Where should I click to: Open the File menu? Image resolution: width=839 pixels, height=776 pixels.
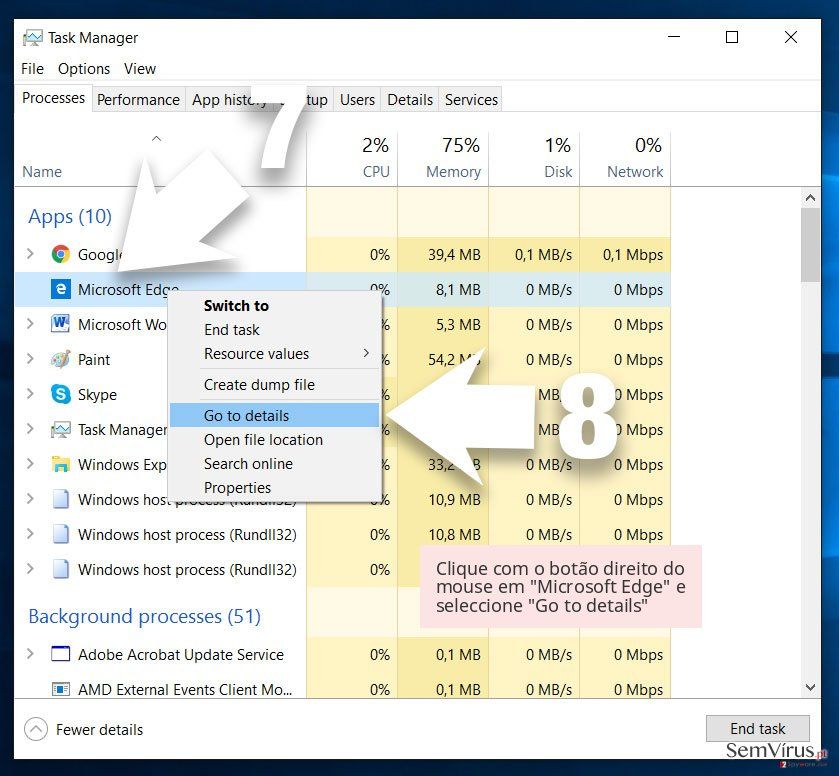32,69
